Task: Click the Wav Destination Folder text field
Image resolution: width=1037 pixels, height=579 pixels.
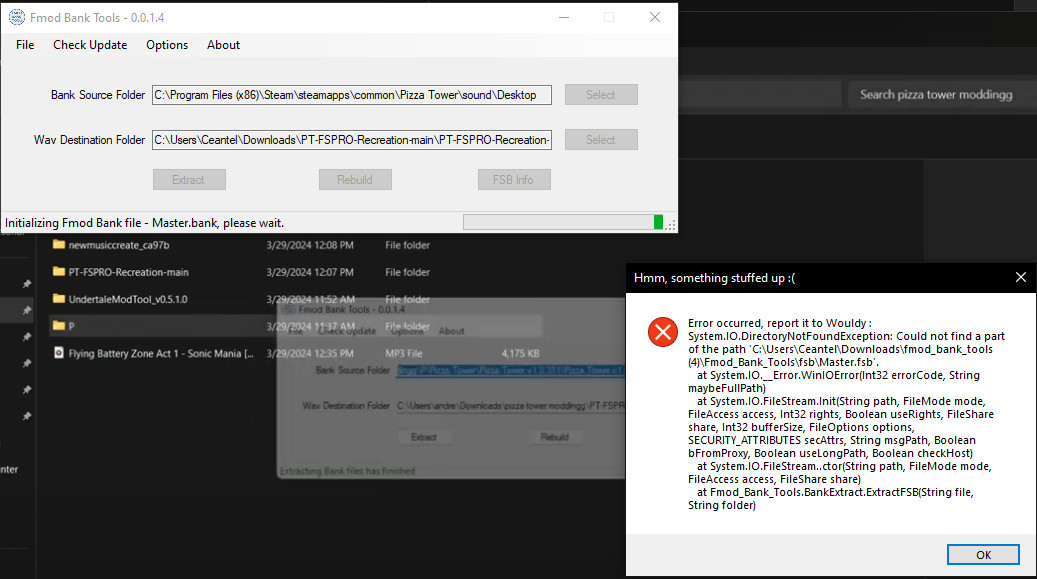Action: [x=351, y=140]
